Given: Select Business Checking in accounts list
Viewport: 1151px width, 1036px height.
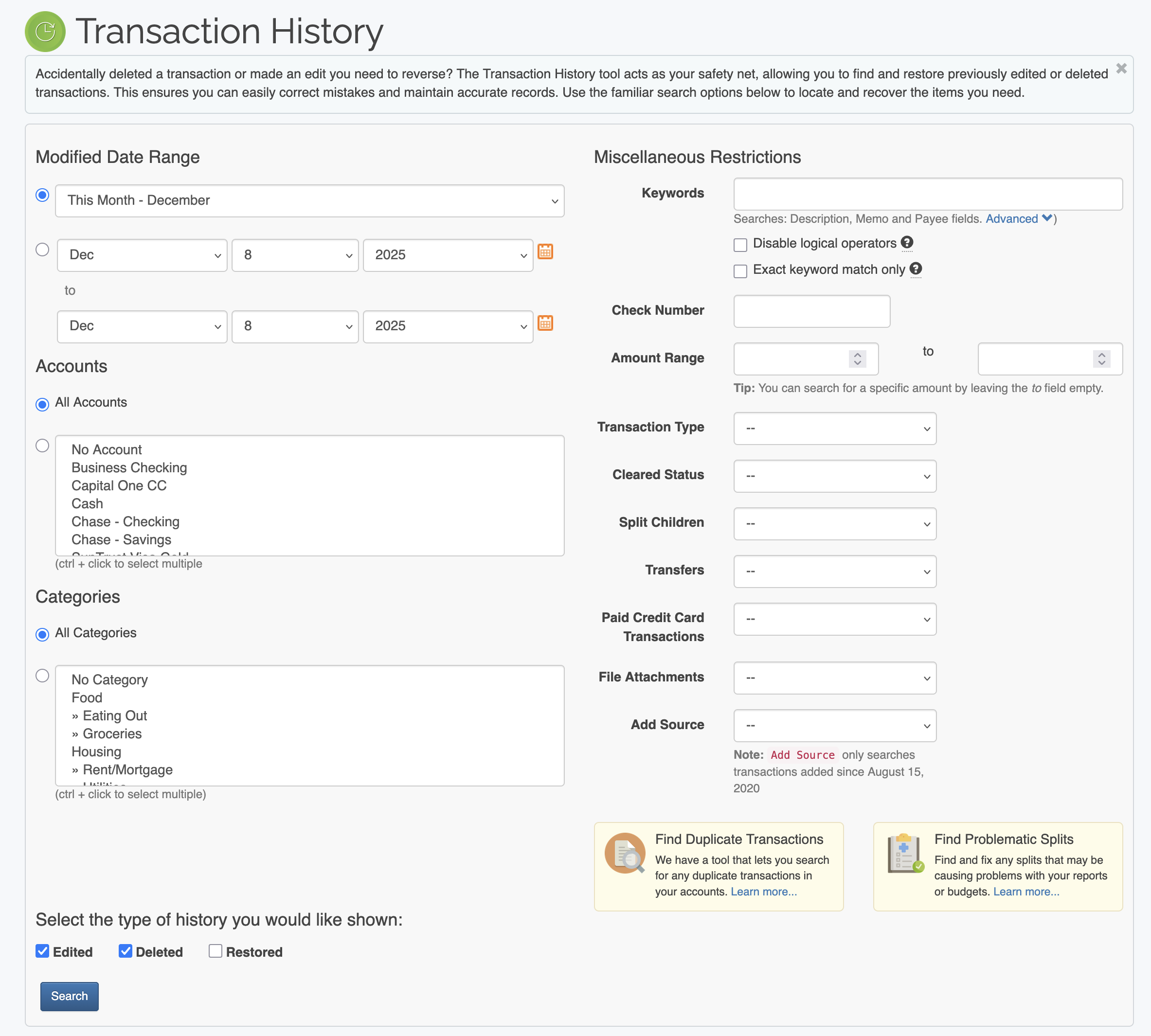Looking at the screenshot, I should pyautogui.click(x=129, y=467).
